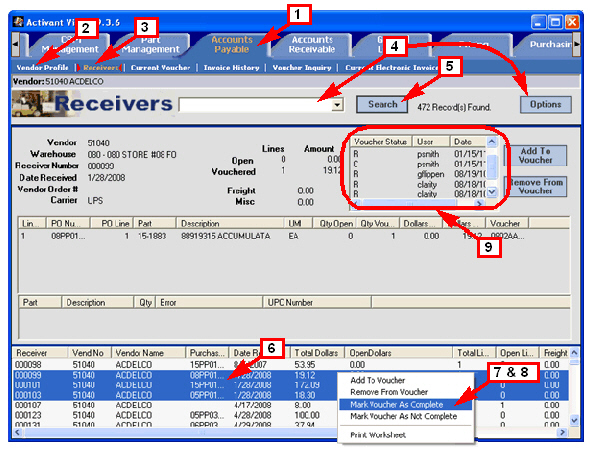The height and width of the screenshot is (454, 590).
Task: Sort by Voucher Status column header
Action: point(381,142)
